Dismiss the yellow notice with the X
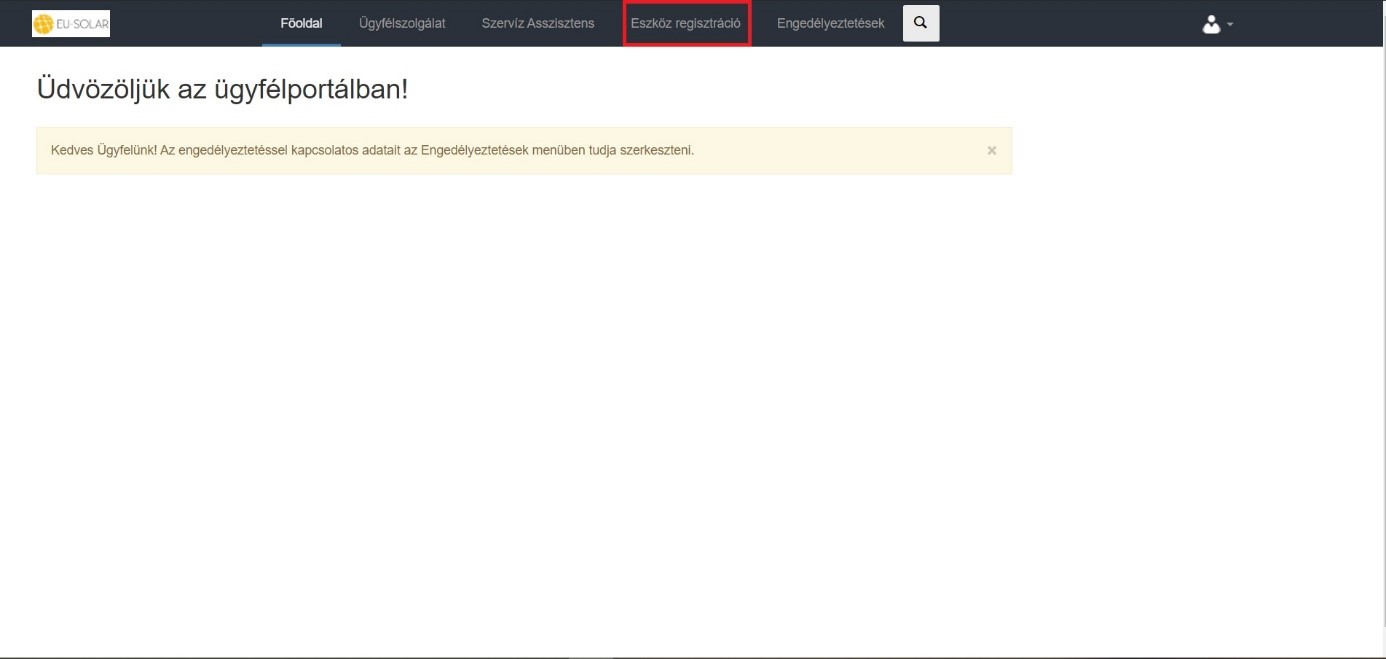 pos(992,151)
